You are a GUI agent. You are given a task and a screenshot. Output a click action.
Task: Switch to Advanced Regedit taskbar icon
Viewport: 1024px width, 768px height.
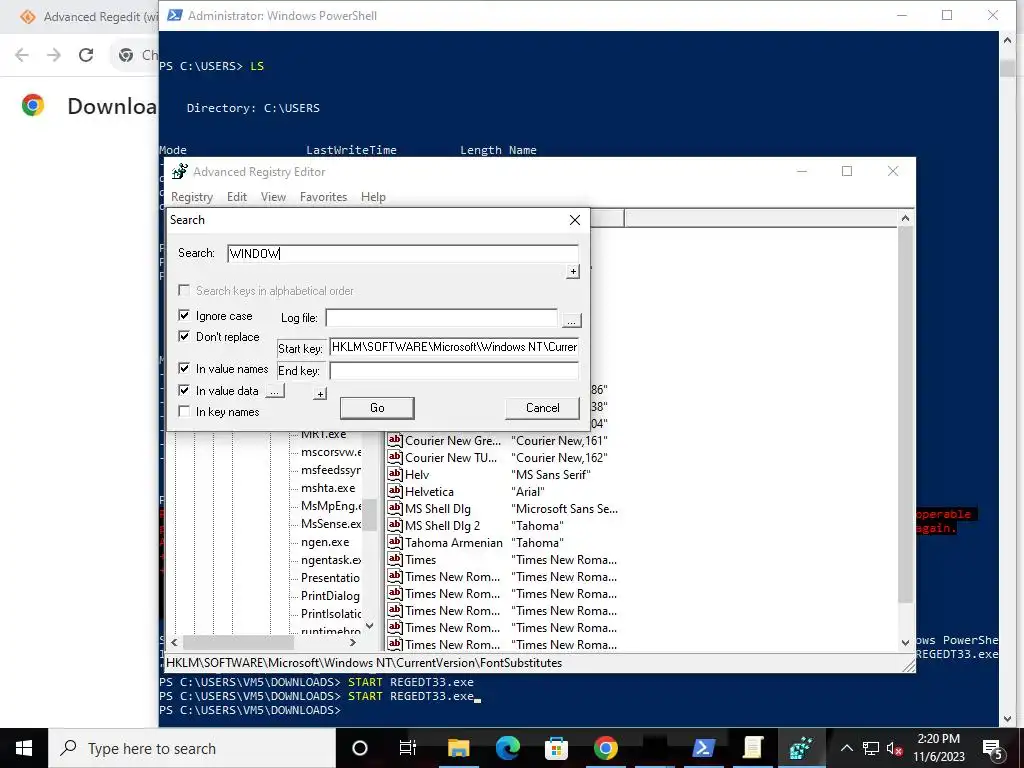click(x=801, y=748)
